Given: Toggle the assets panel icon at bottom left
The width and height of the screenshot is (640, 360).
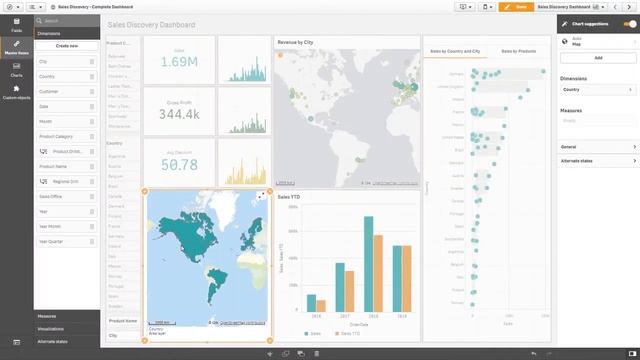Looking at the screenshot, I should click(16, 342).
